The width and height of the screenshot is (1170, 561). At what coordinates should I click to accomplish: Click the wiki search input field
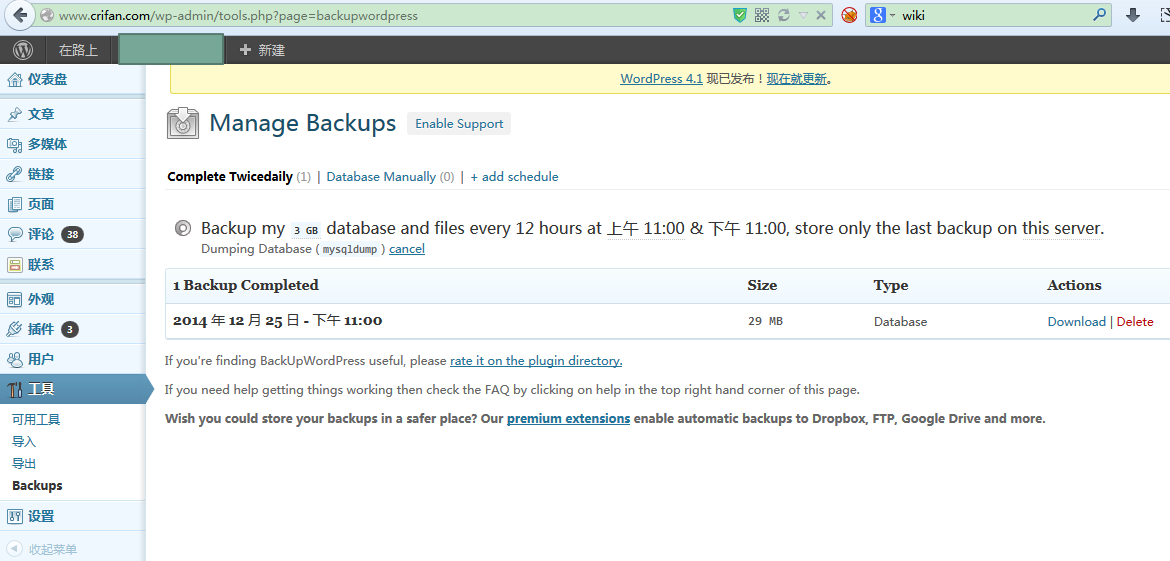(990, 15)
